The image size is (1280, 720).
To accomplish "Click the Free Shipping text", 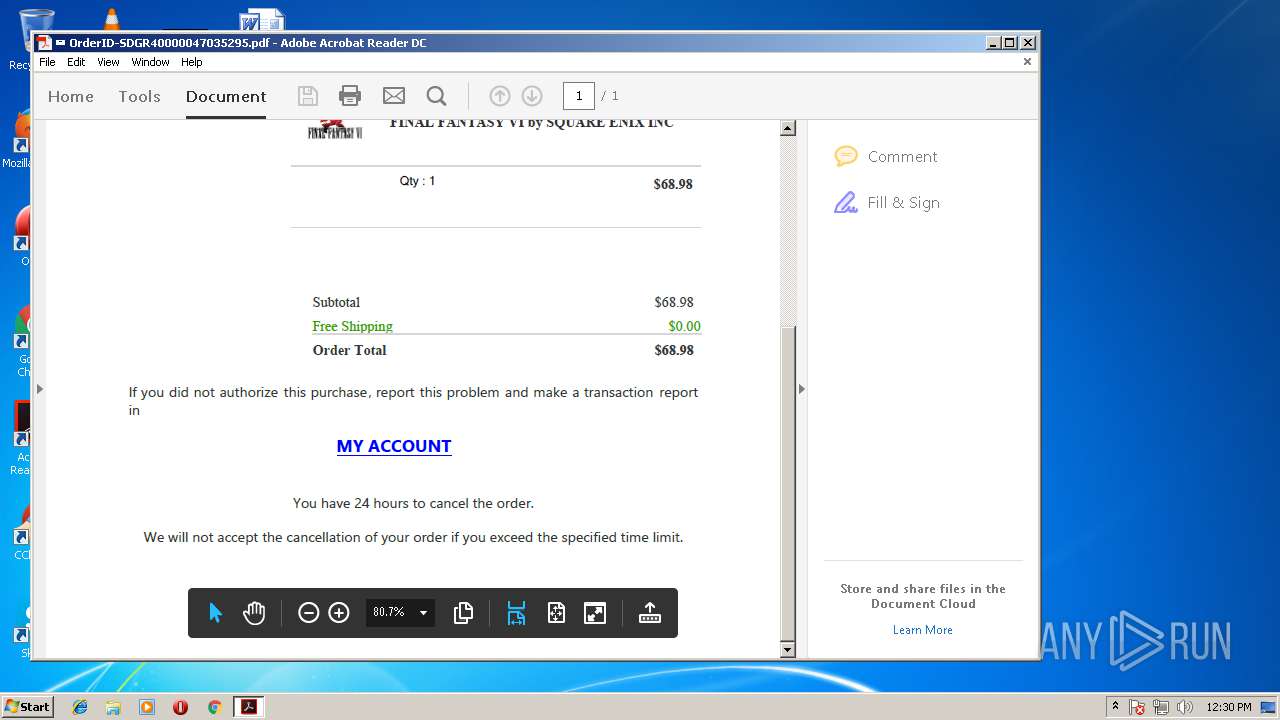I will pyautogui.click(x=352, y=326).
